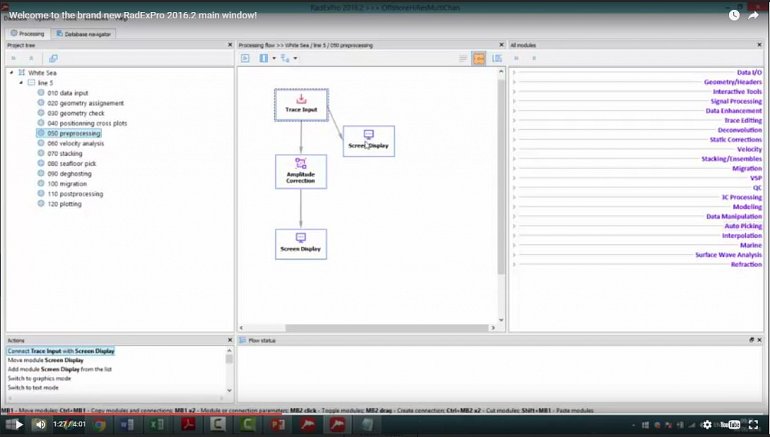Open Word from the taskbar

[x=127, y=425]
